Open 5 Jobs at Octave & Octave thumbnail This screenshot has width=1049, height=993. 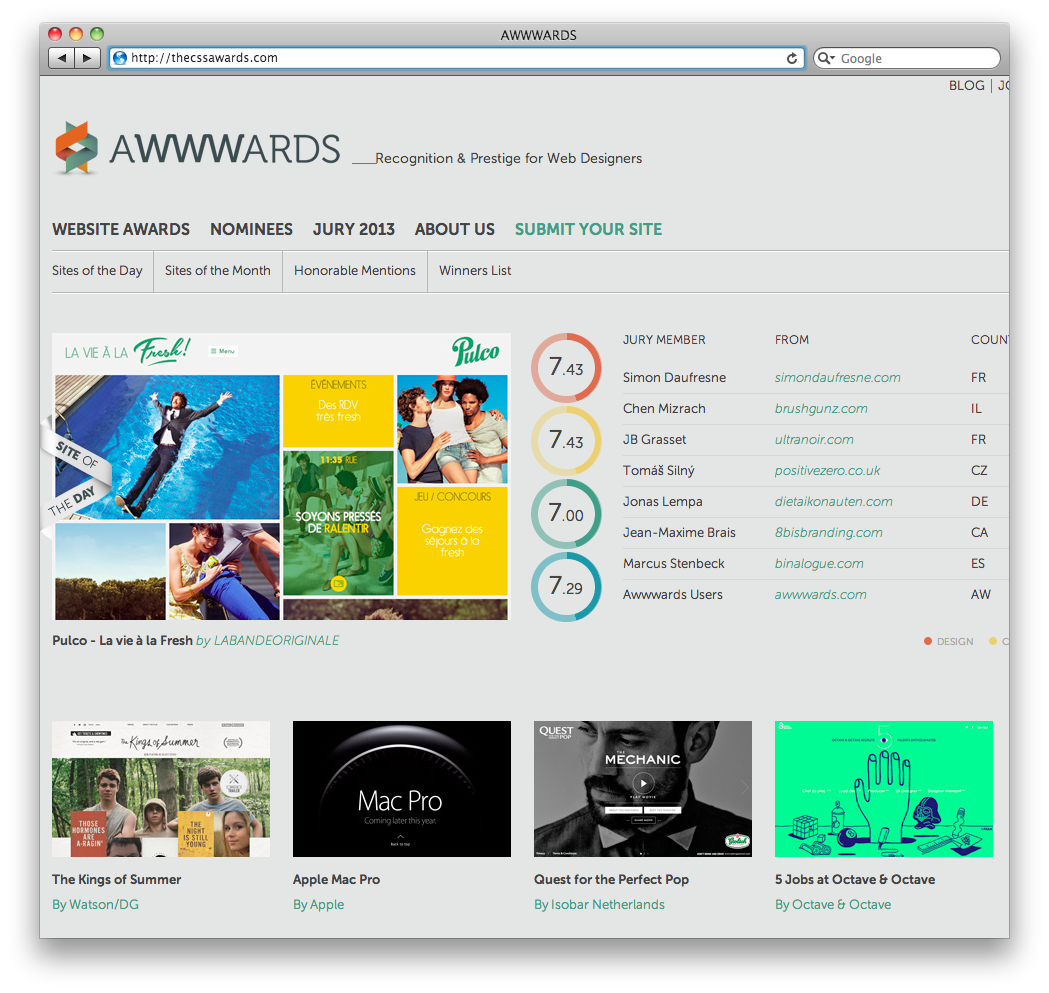(884, 789)
